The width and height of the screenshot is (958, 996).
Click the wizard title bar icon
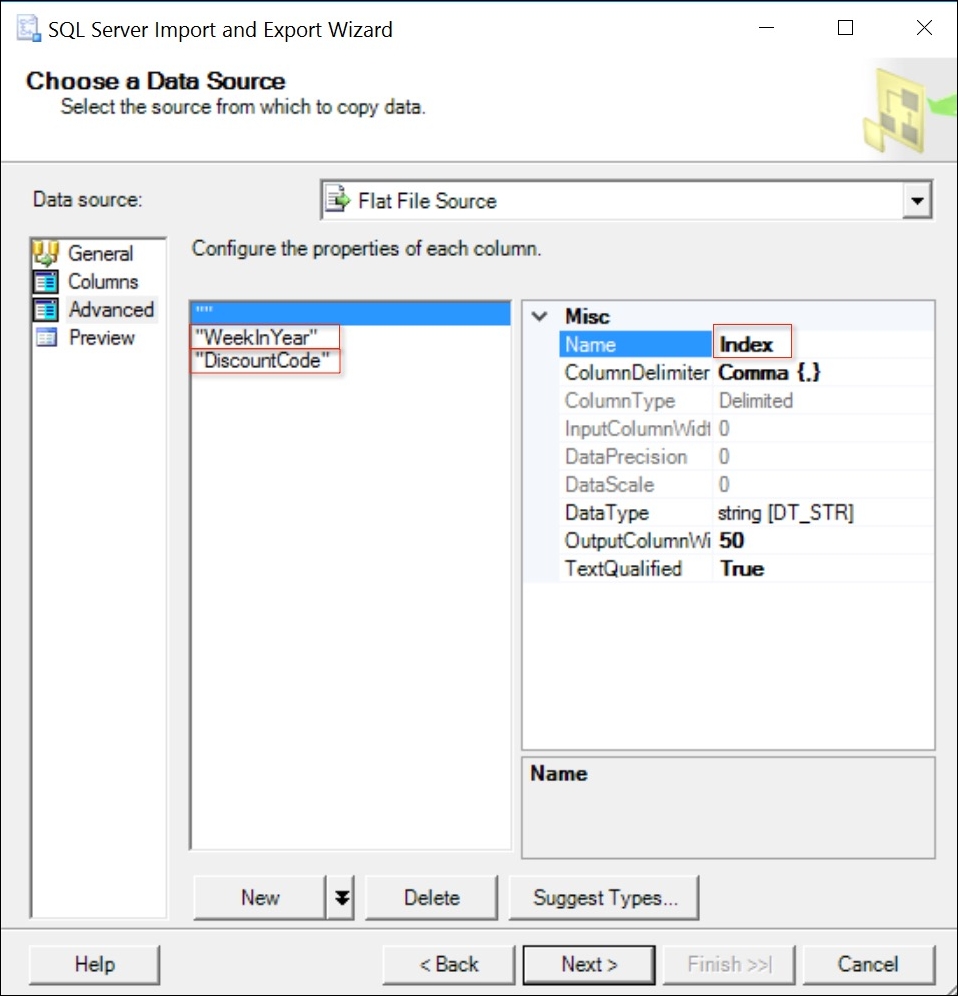point(29,29)
